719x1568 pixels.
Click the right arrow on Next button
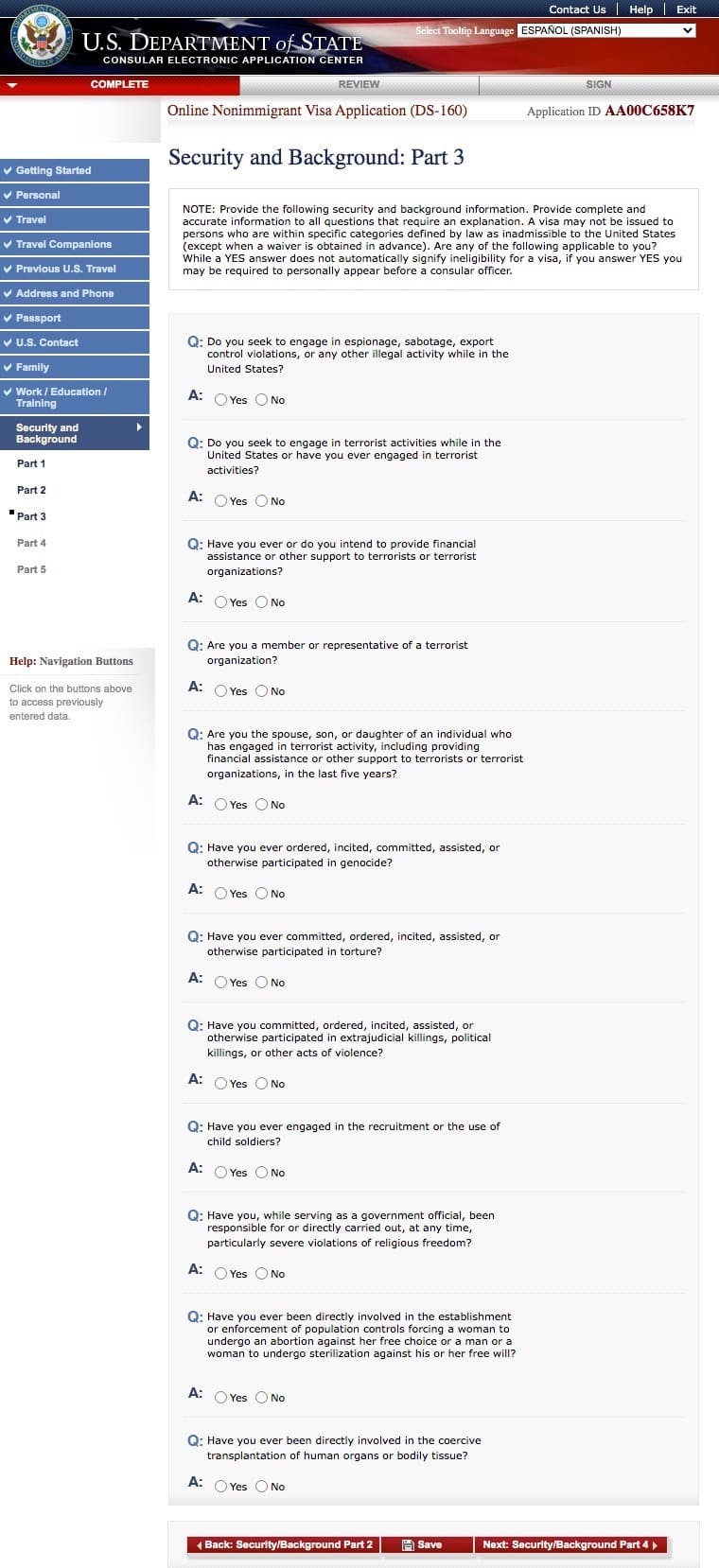[x=655, y=1545]
